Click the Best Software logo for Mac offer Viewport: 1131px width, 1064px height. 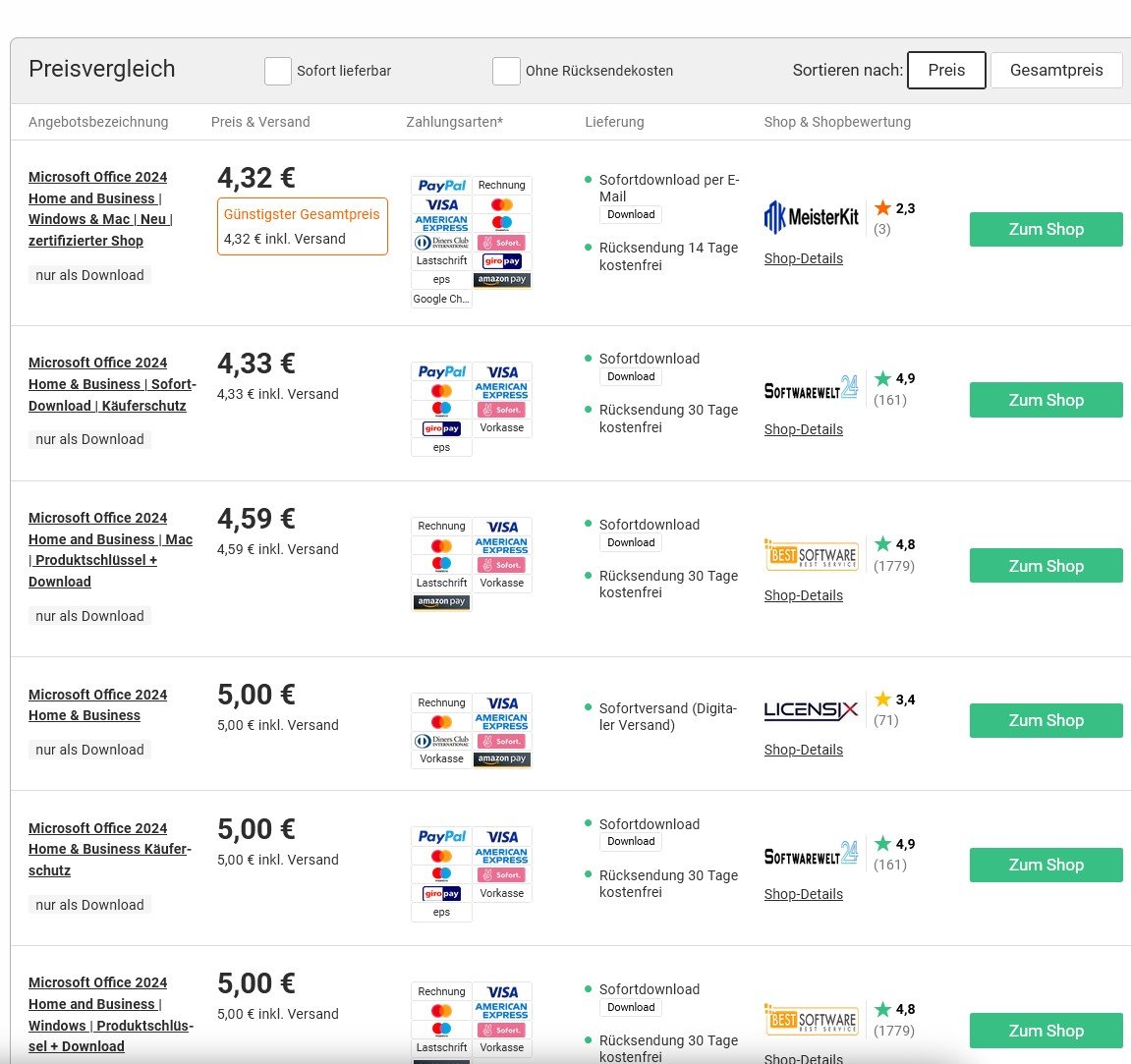pos(811,554)
